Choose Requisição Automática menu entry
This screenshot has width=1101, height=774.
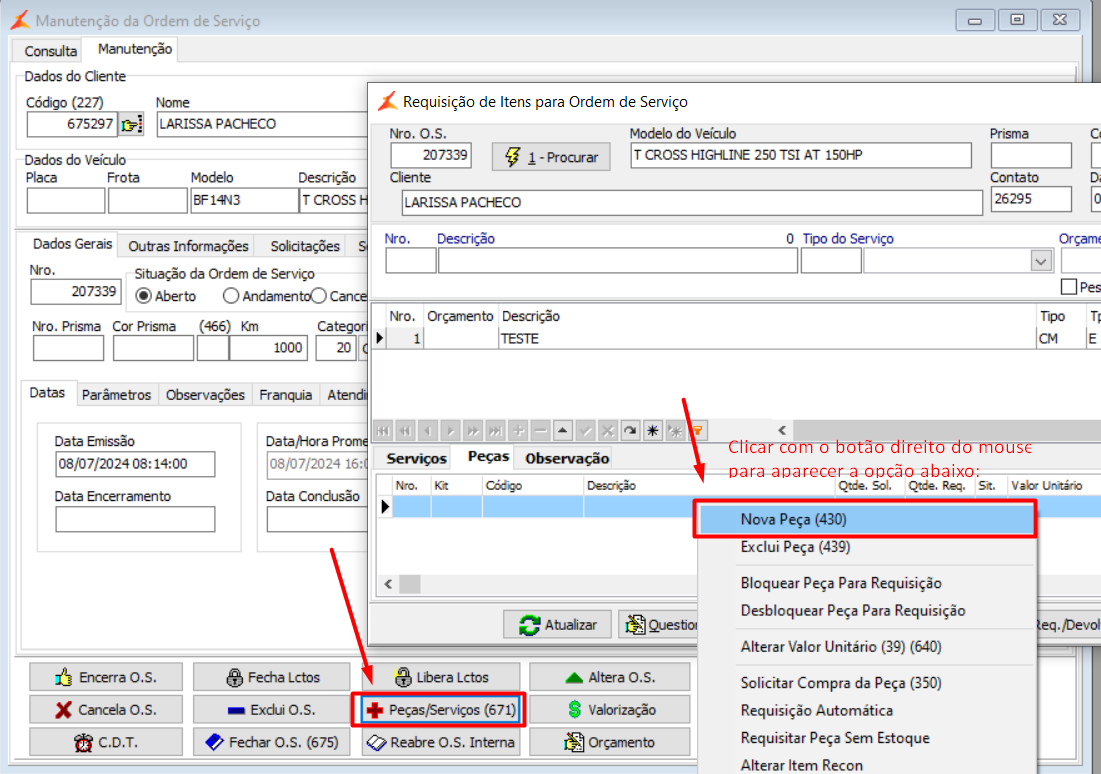[866, 711]
